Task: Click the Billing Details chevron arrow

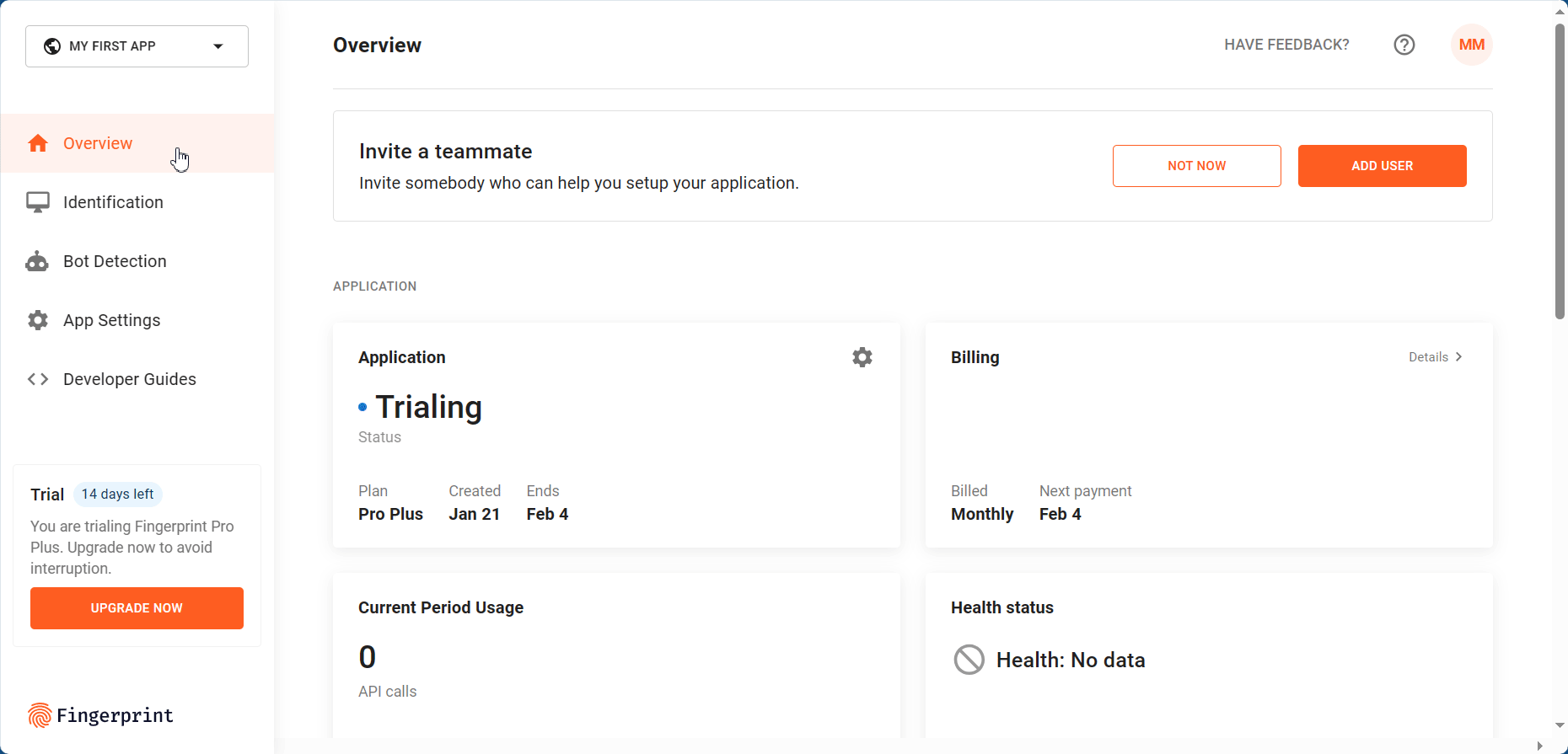Action: pos(1458,357)
